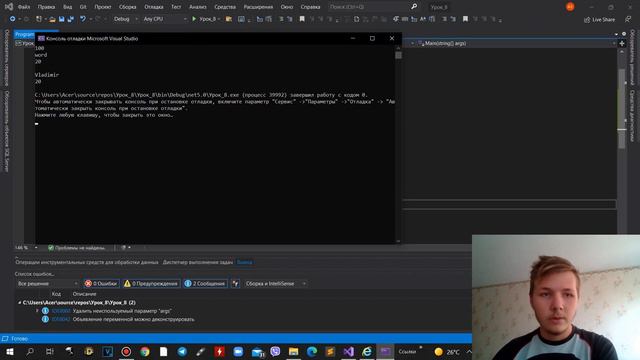Open the Расширения menu
Image resolution: width=640 pixels, height=360 pixels.
(258, 7)
